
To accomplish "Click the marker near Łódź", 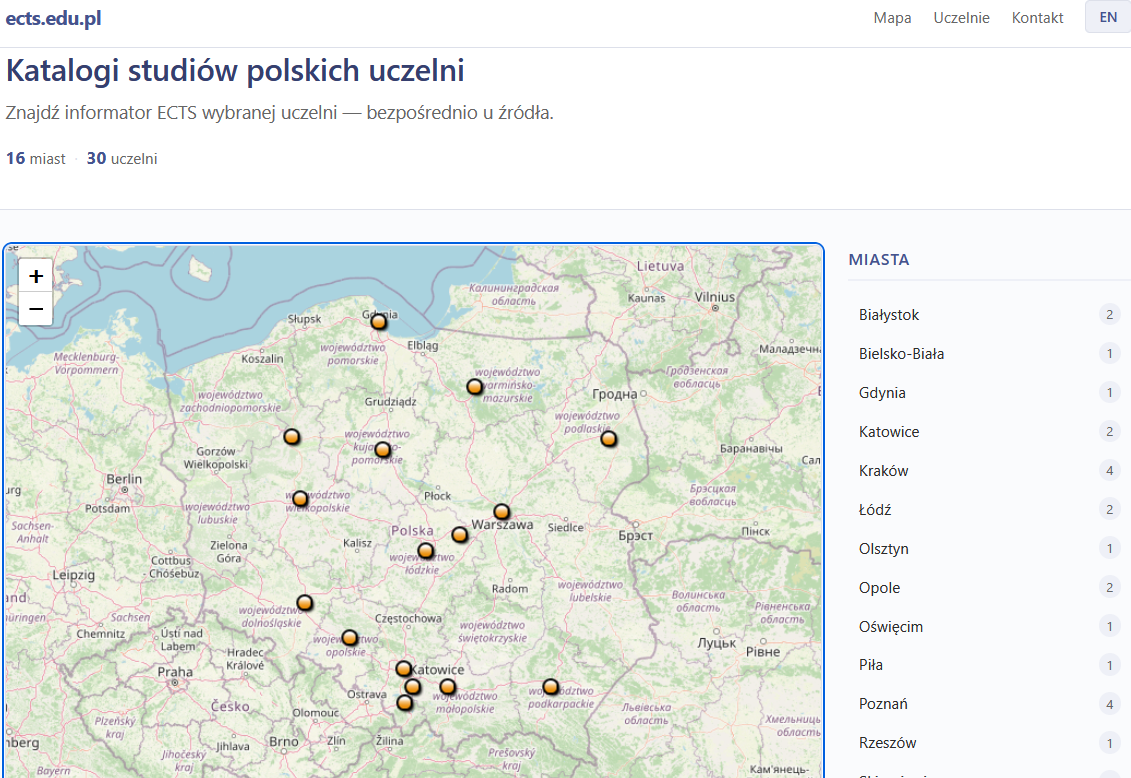I will [x=427, y=550].
